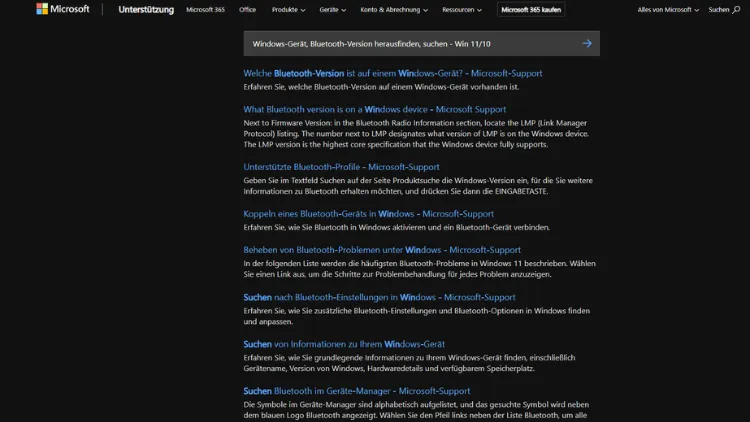Open Koppeln eines Bluetooth-Geräts in Windows
750x422 pixels.
368,213
